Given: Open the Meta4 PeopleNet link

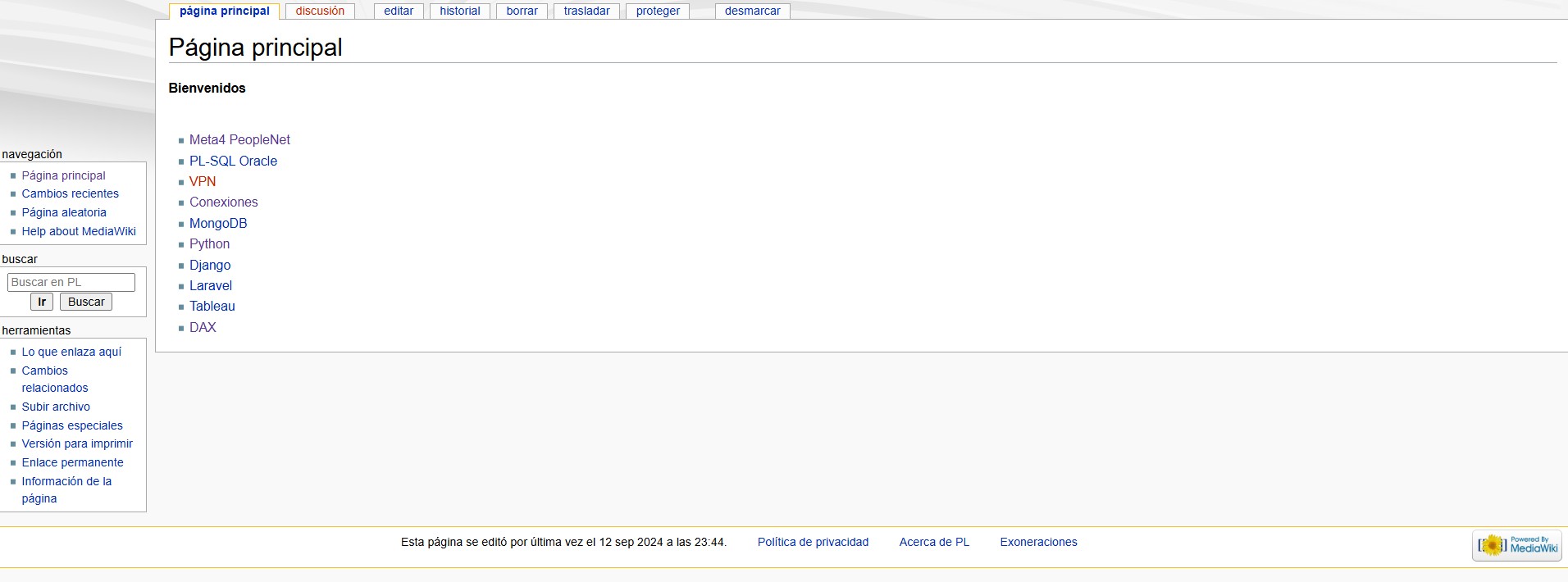Looking at the screenshot, I should click(x=239, y=140).
